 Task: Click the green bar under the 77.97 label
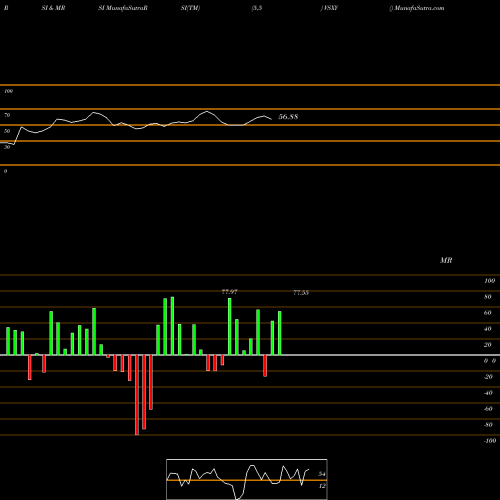pos(229,327)
